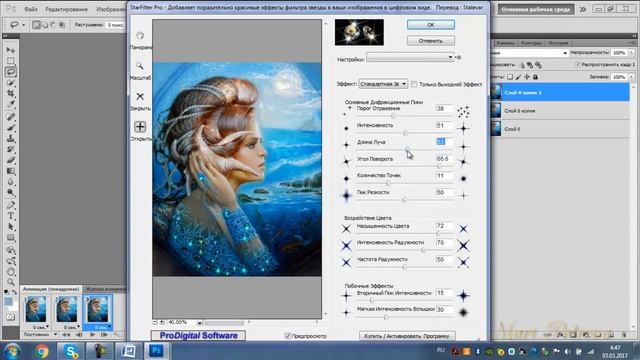Open the Файл menu
Screen dimensions: 640x360
(31, 9)
